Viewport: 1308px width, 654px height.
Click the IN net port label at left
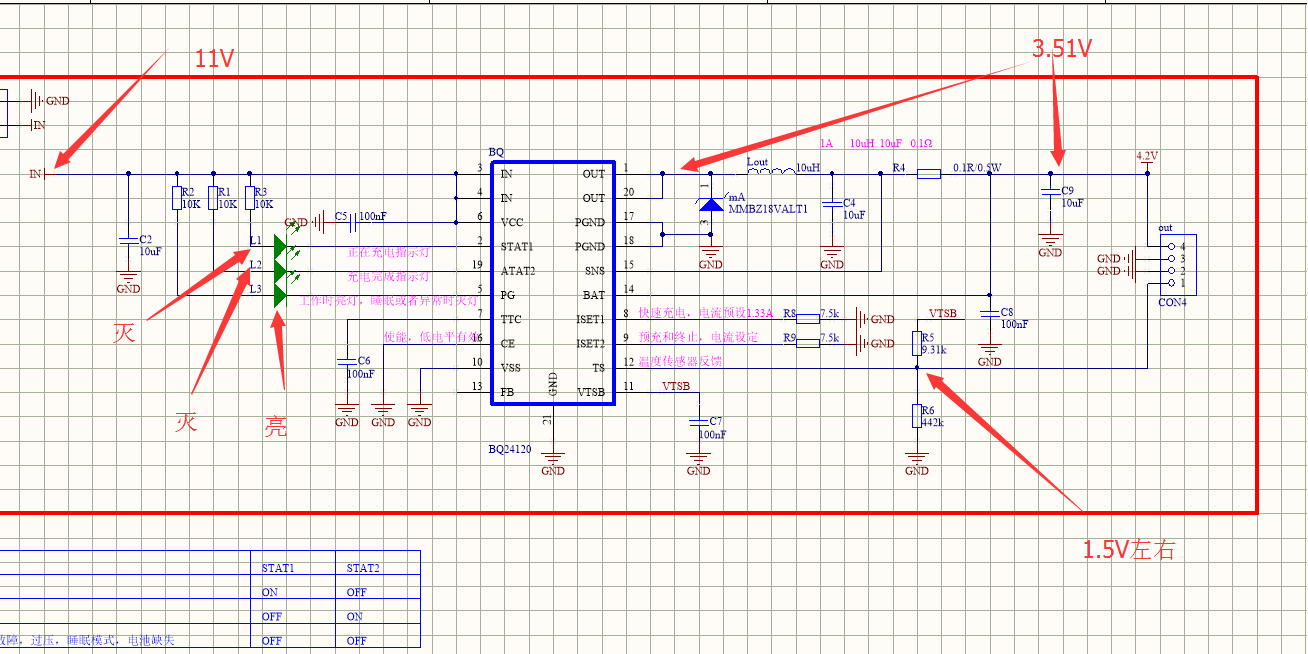coord(36,174)
